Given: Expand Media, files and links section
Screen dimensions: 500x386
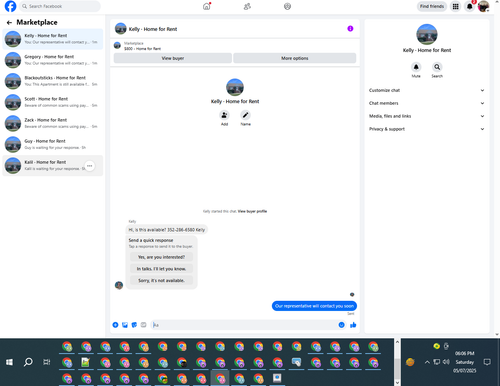Looking at the screenshot, I should click(x=427, y=116).
